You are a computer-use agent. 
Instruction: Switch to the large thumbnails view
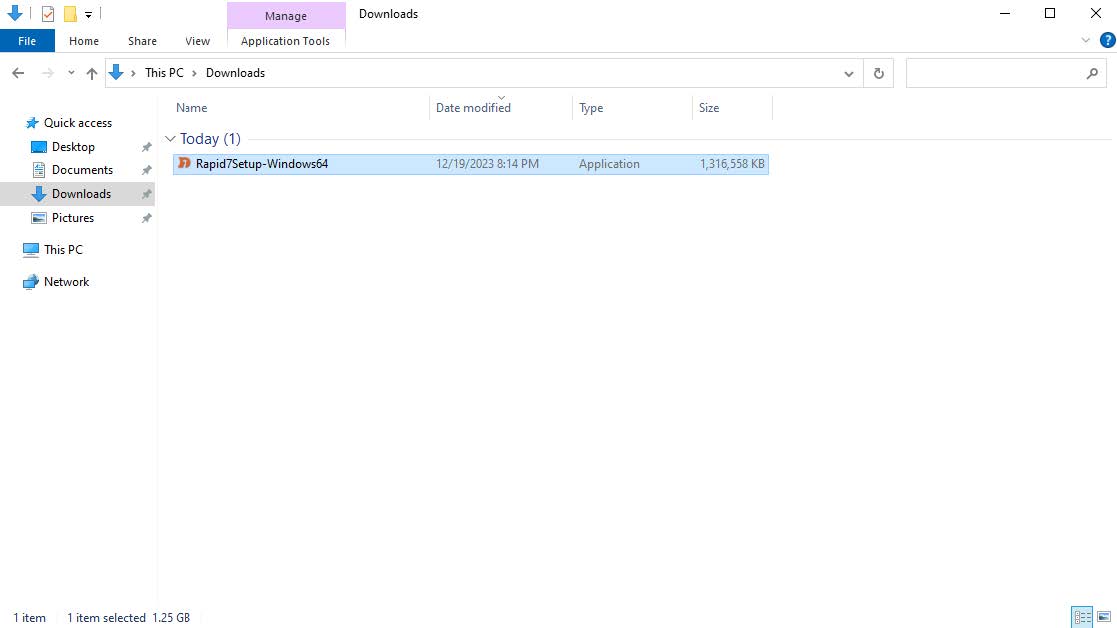point(1104,617)
